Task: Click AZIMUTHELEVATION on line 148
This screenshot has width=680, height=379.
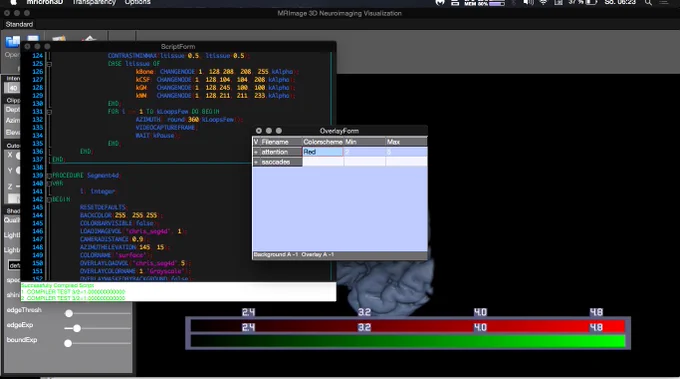Action: [108, 247]
